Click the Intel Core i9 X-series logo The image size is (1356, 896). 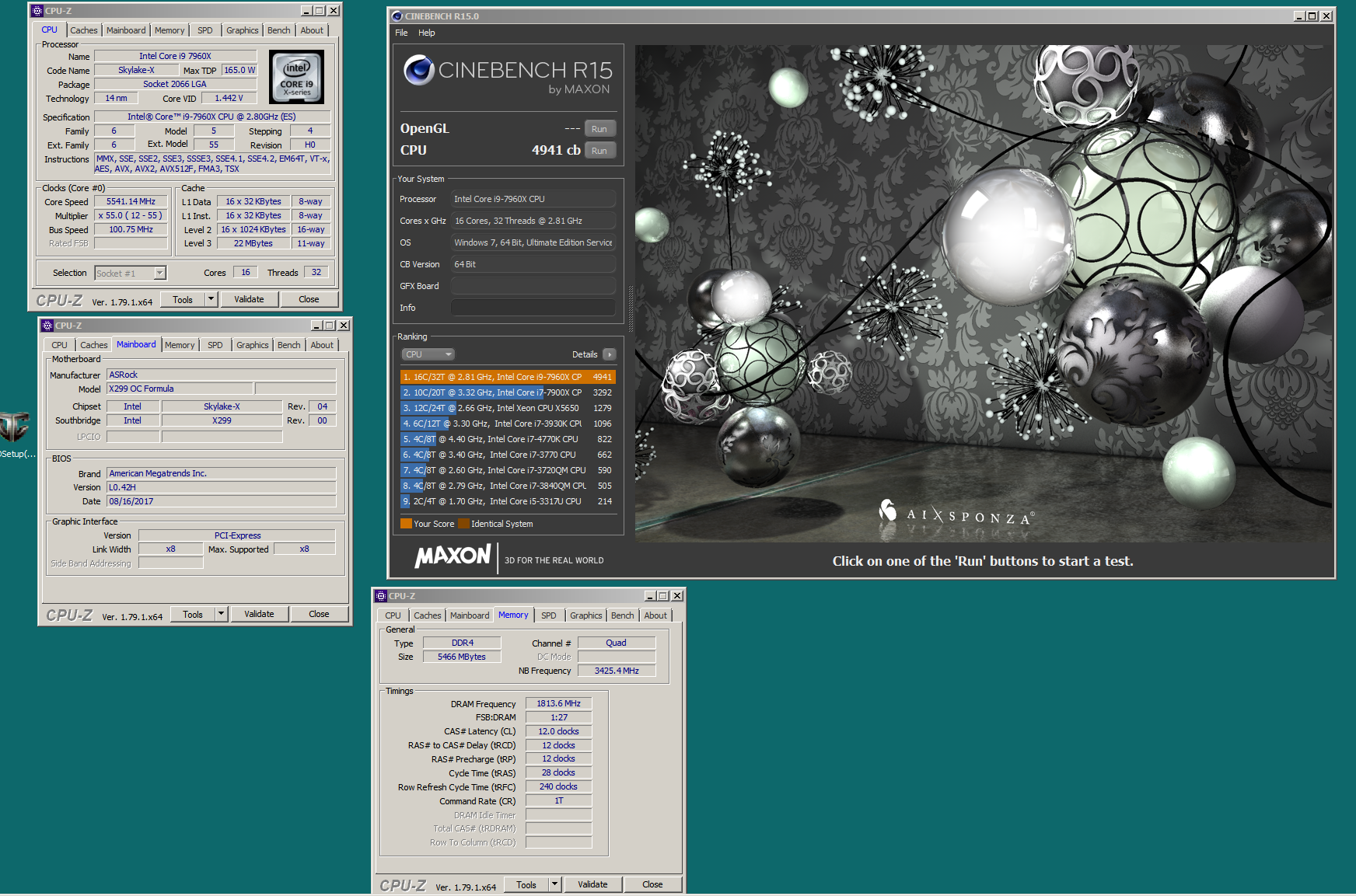click(296, 77)
